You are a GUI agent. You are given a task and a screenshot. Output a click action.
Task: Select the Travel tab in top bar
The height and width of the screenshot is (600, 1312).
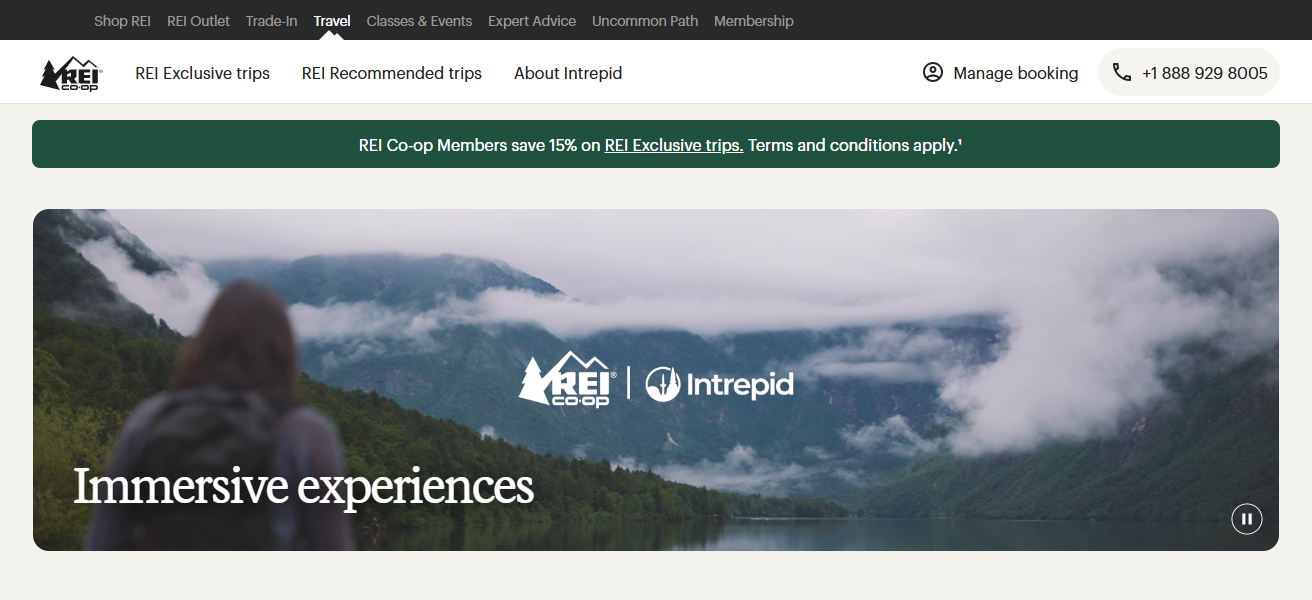coord(332,21)
